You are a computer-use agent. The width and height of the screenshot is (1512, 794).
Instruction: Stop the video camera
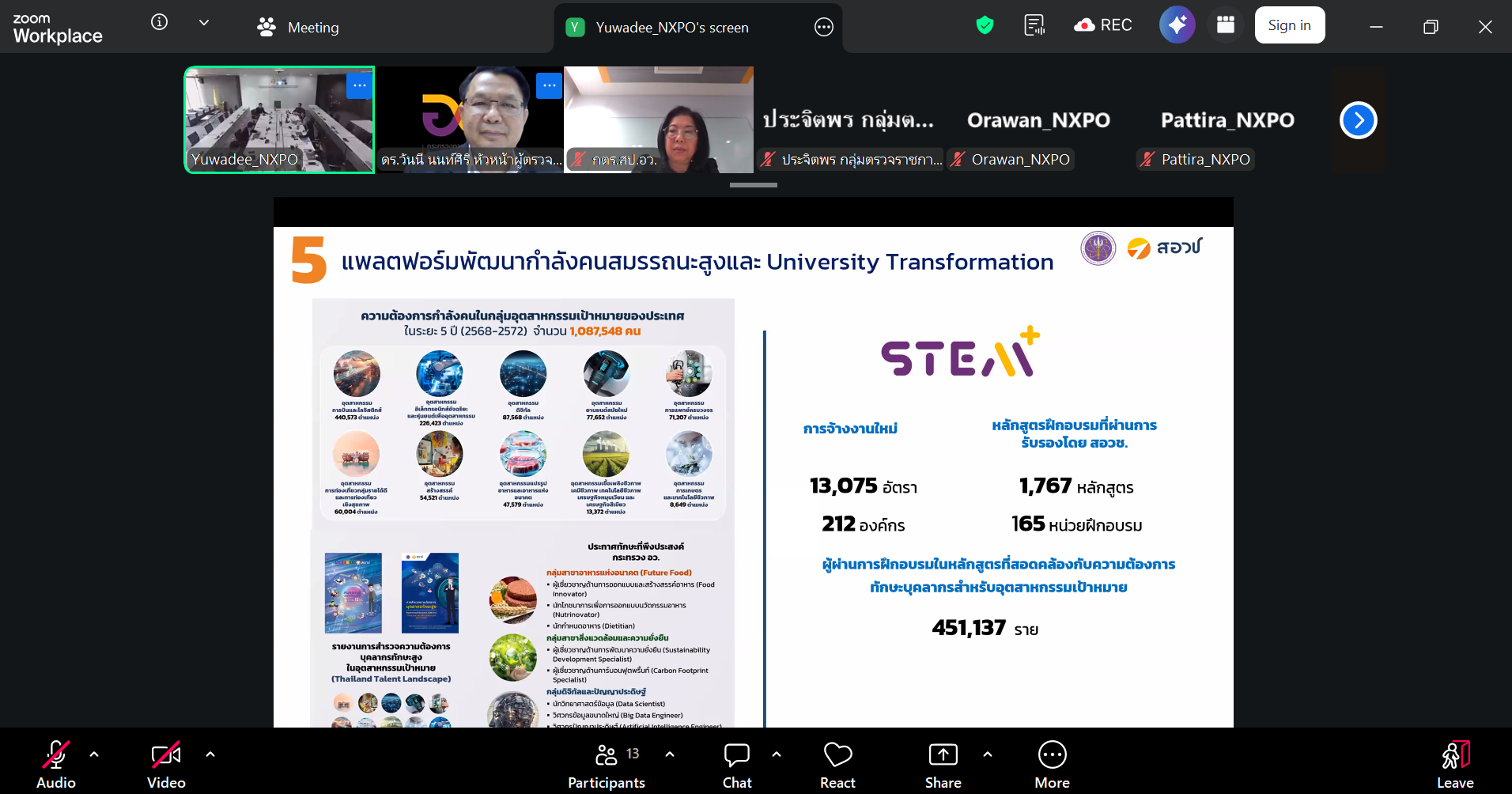(165, 762)
